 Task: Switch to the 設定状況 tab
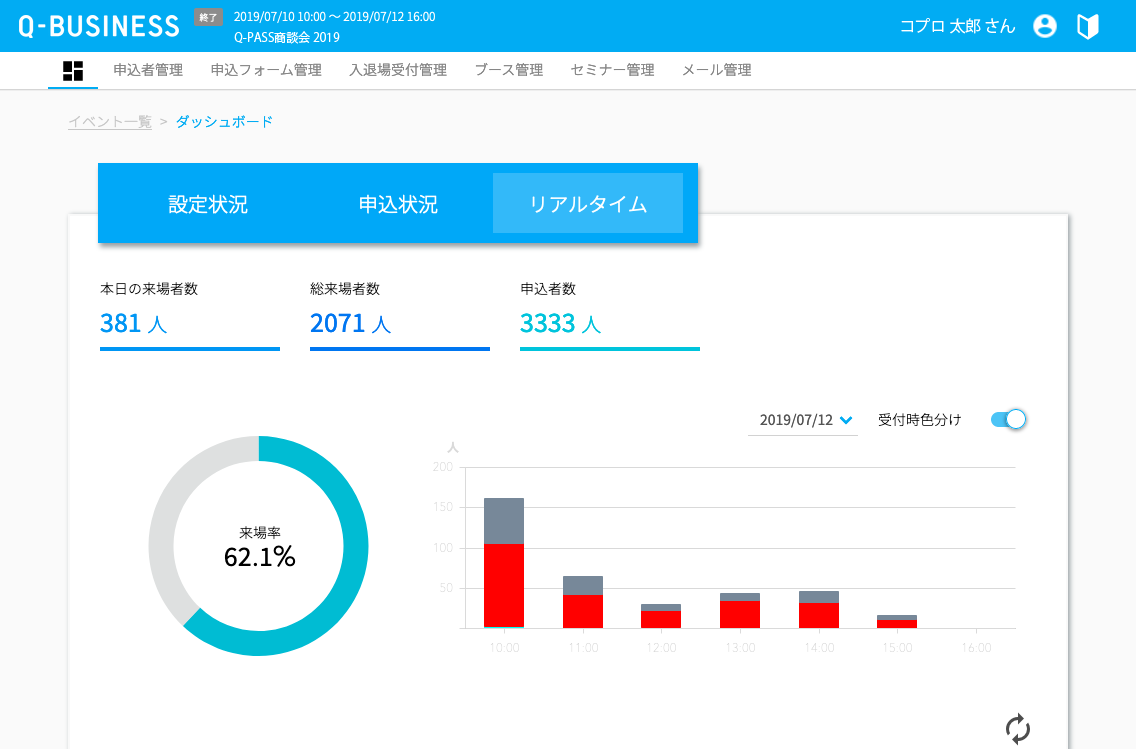coord(208,204)
